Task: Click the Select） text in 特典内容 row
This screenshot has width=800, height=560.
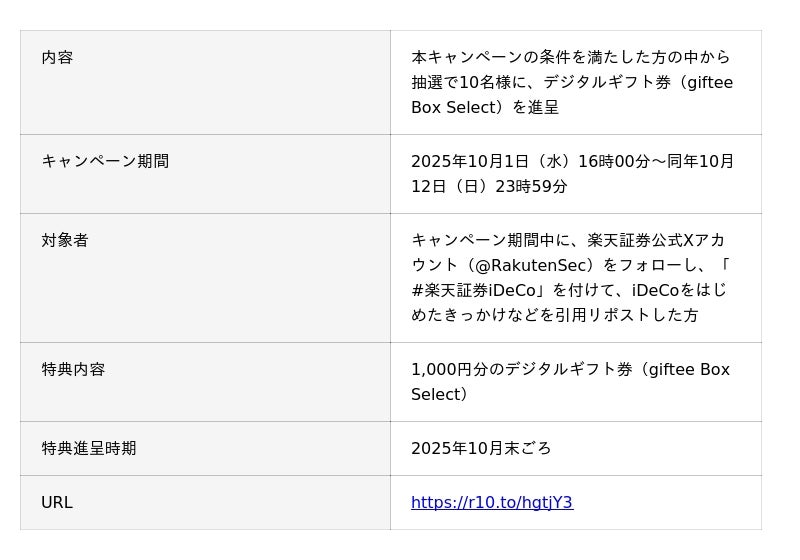Action: [x=439, y=394]
